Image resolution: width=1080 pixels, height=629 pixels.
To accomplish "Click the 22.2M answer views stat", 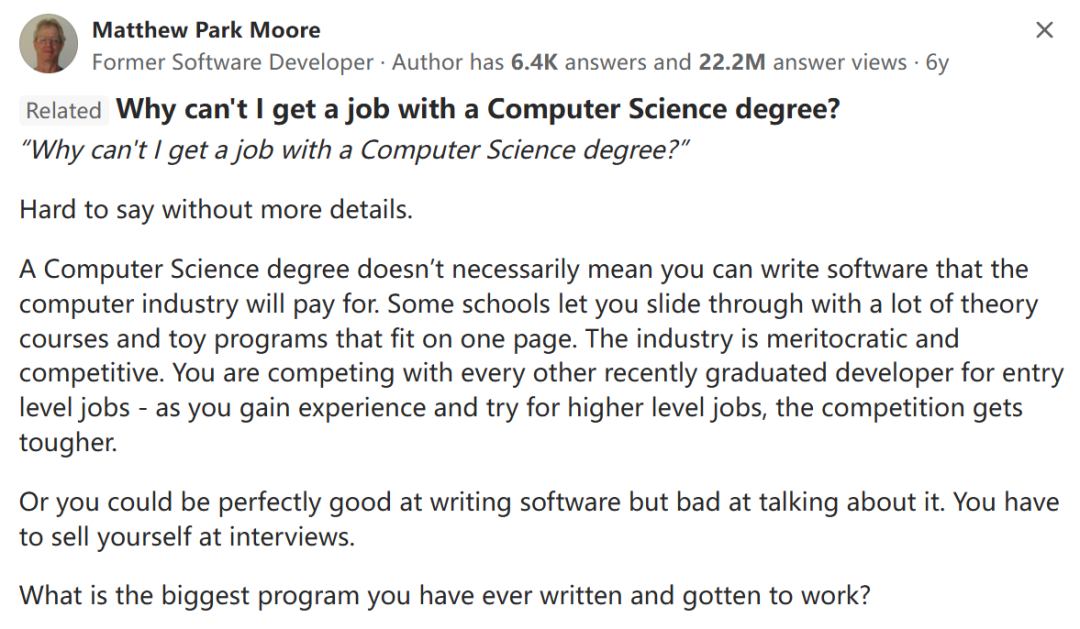I will pos(802,63).
